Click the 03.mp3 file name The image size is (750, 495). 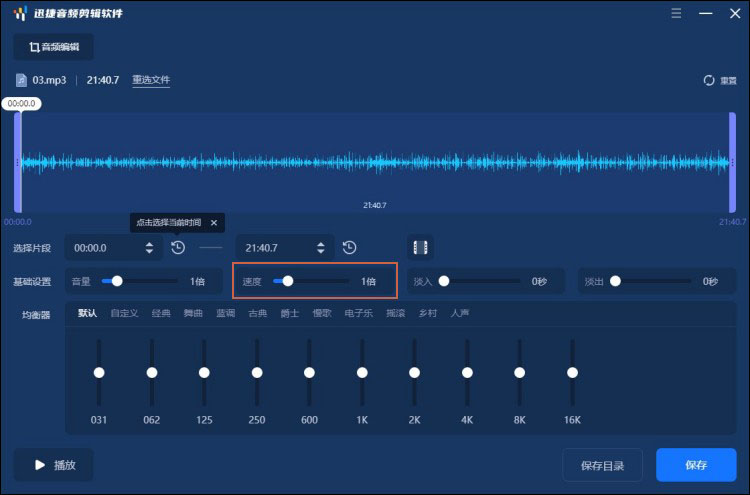pyautogui.click(x=49, y=80)
